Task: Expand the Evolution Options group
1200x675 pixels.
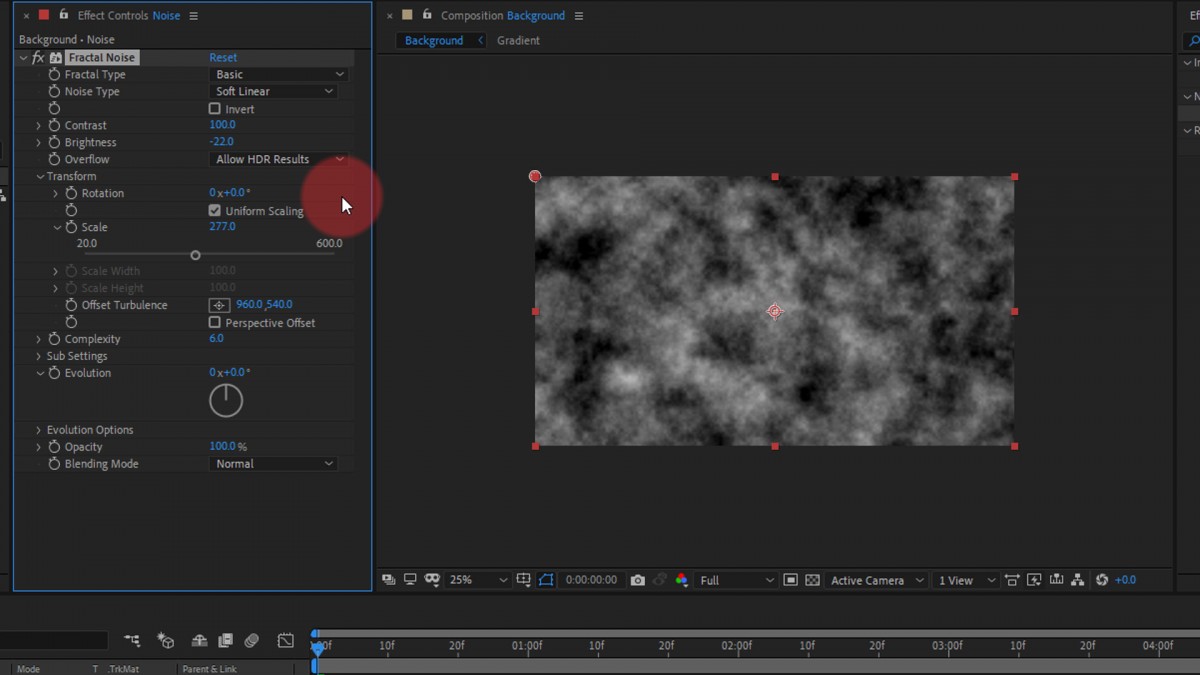Action: [x=39, y=430]
